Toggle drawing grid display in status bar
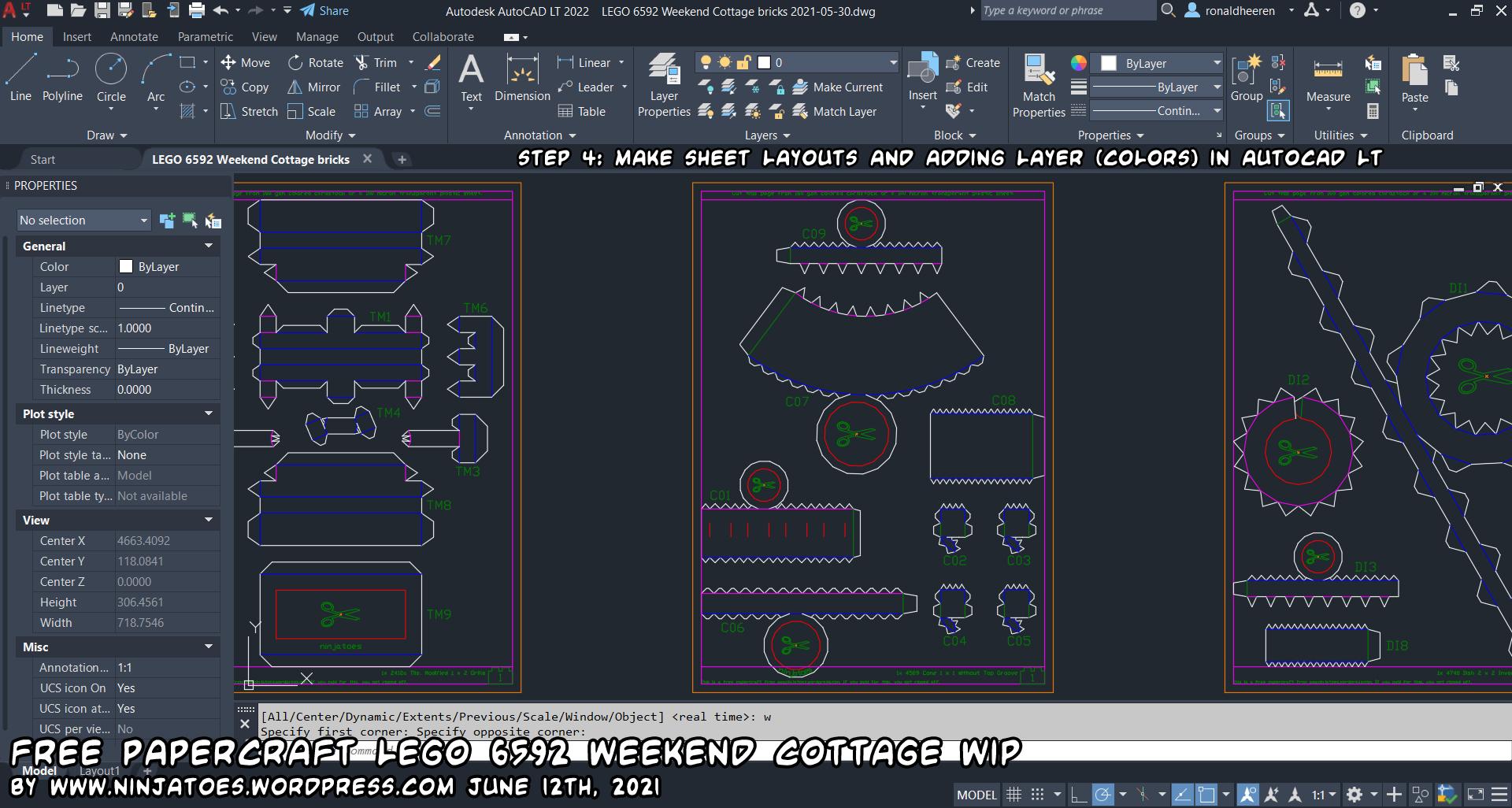Viewport: 1512px width, 808px height. point(1014,795)
